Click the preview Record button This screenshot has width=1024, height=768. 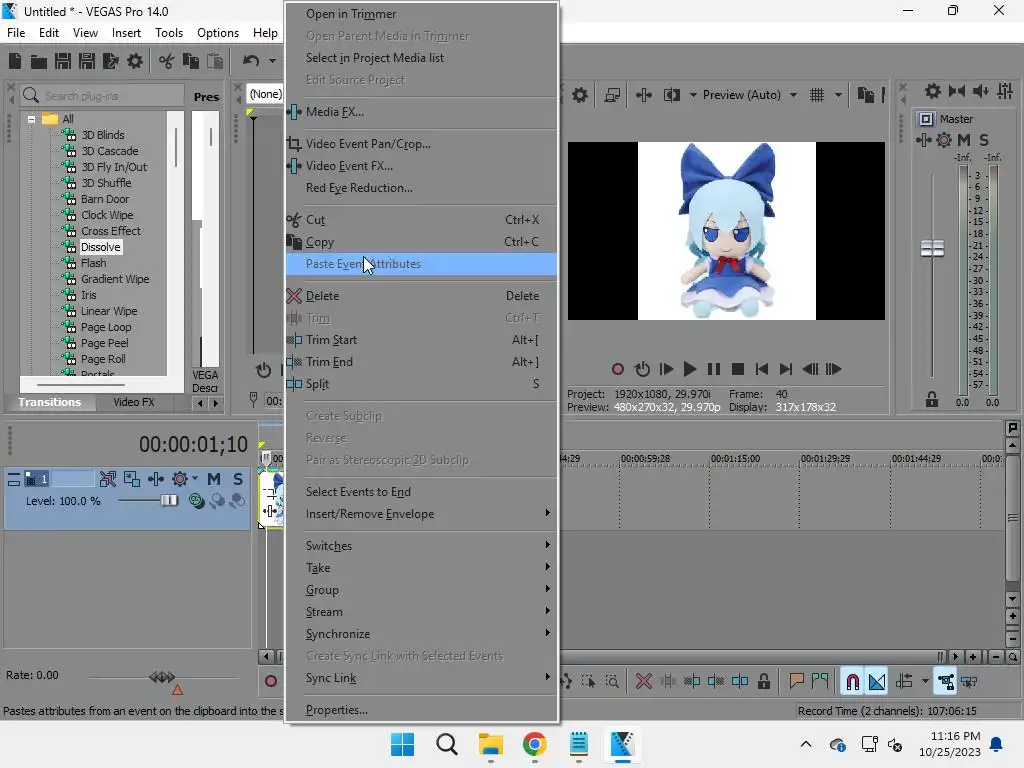618,369
